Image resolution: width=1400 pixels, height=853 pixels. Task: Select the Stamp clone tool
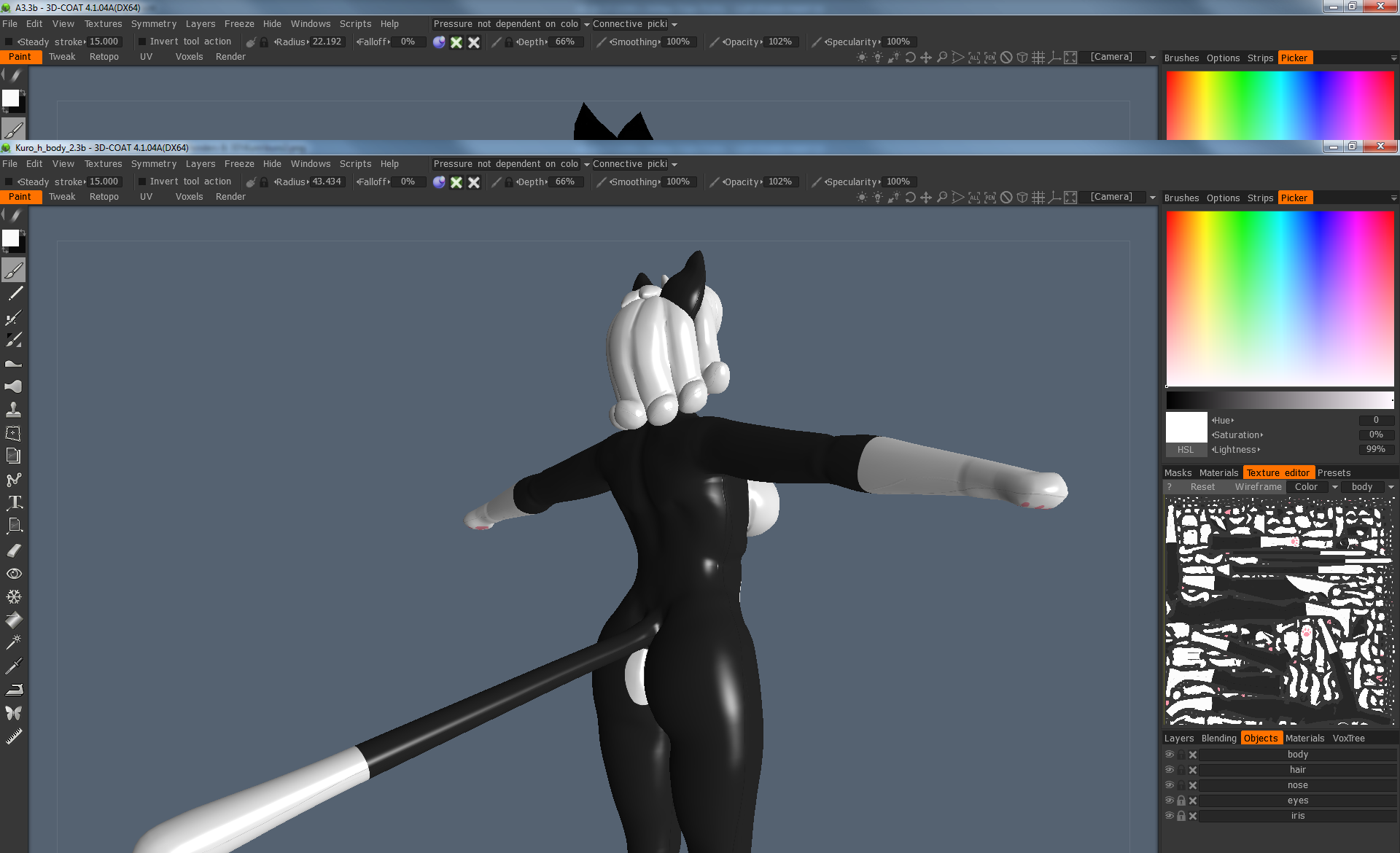click(14, 410)
